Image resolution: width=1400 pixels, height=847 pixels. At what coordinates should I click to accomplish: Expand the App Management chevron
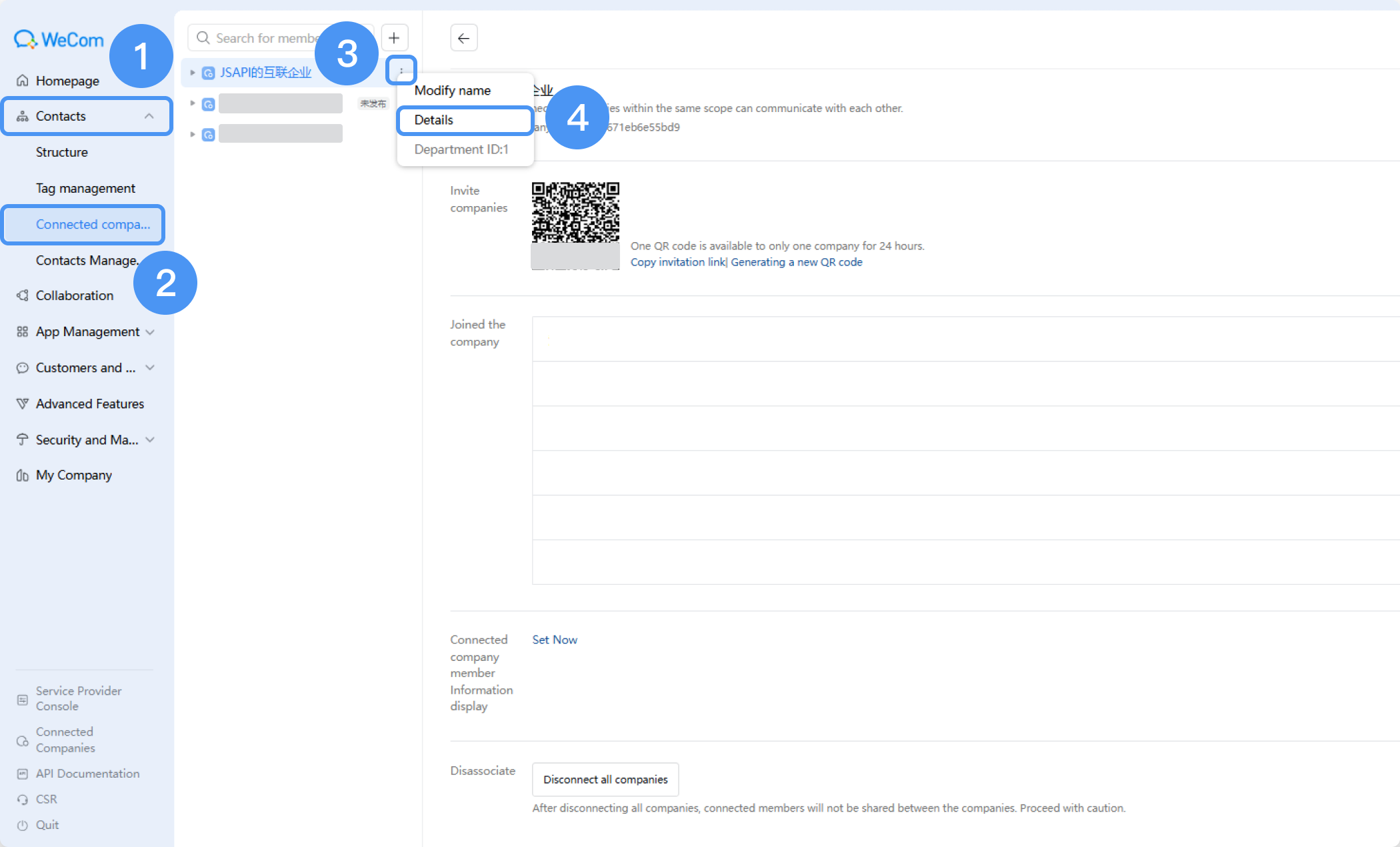click(150, 331)
